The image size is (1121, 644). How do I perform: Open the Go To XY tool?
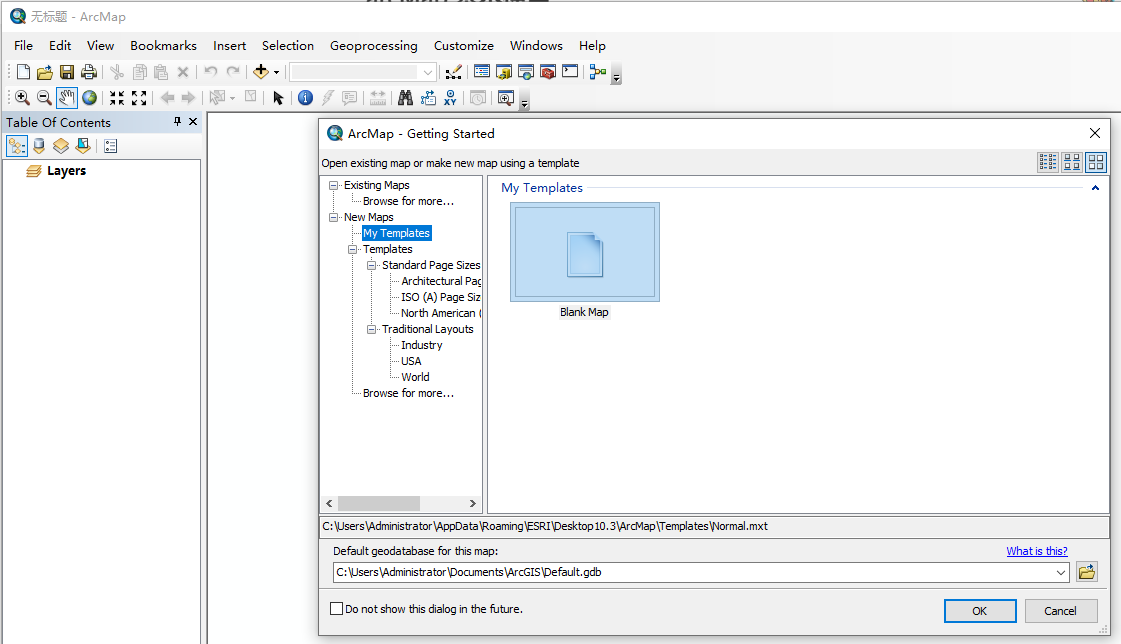(x=450, y=97)
